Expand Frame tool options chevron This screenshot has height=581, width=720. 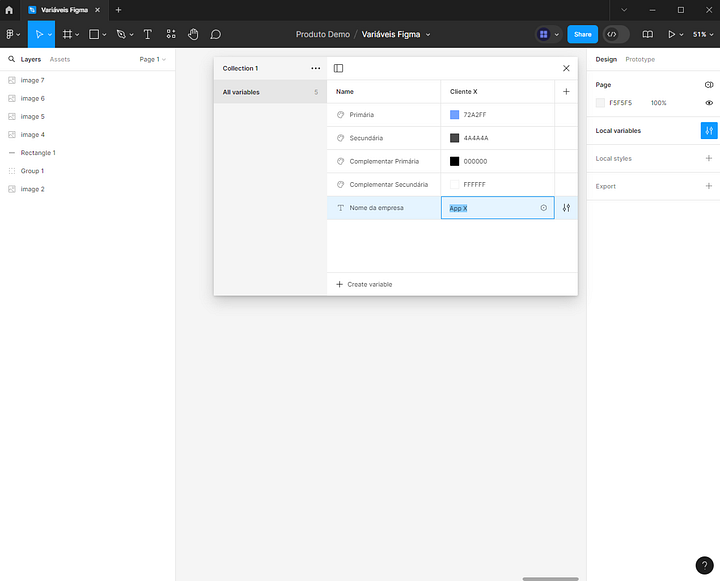[77, 34]
